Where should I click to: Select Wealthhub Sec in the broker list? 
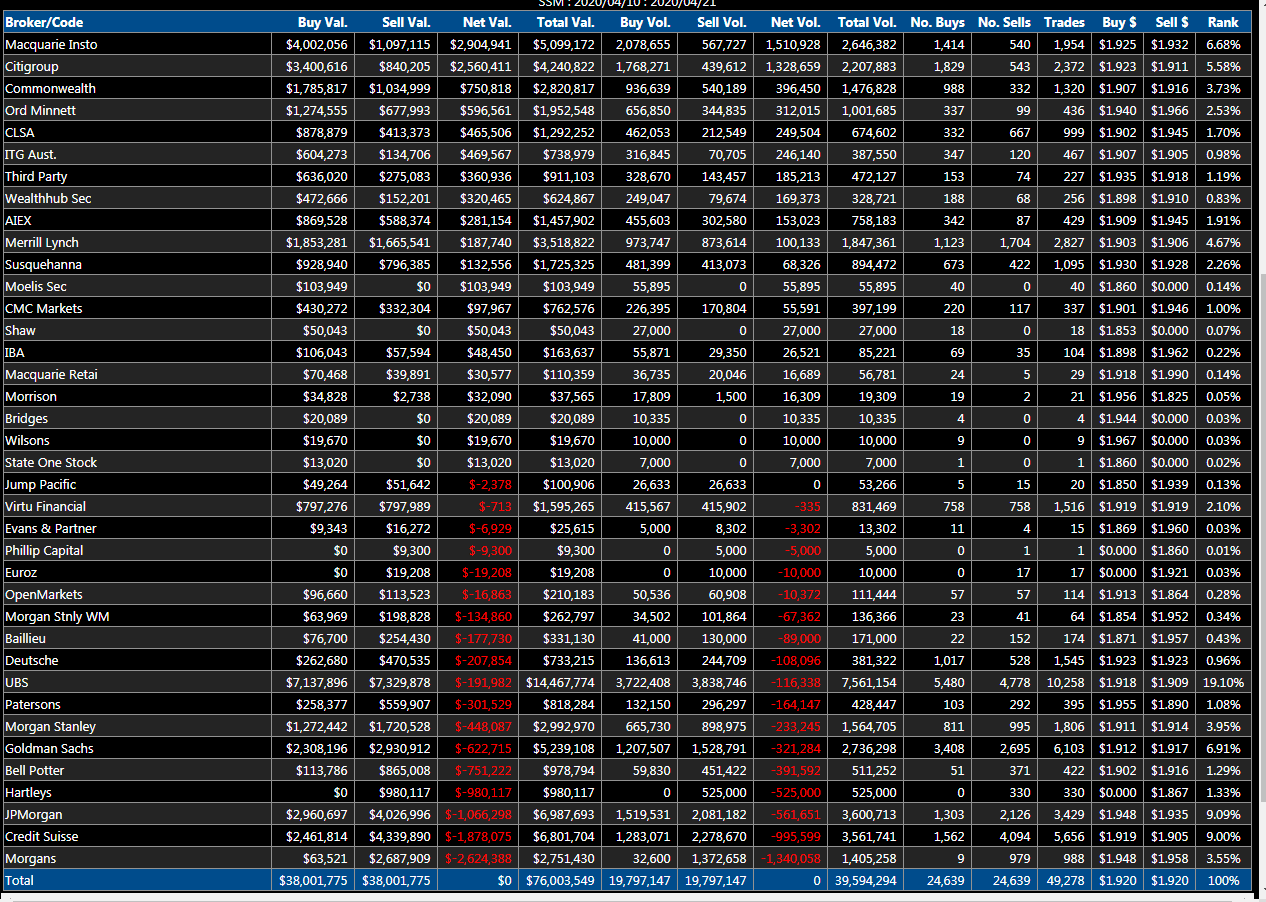(x=48, y=198)
